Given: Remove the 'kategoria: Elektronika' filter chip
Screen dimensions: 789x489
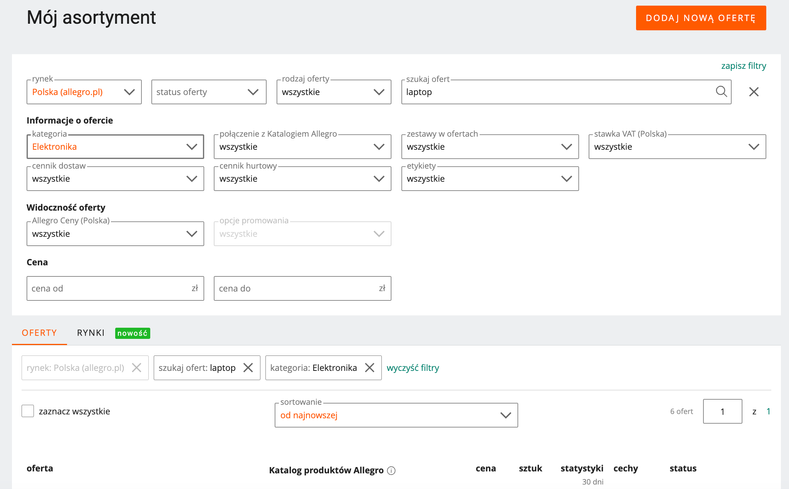Looking at the screenshot, I should (x=369, y=368).
